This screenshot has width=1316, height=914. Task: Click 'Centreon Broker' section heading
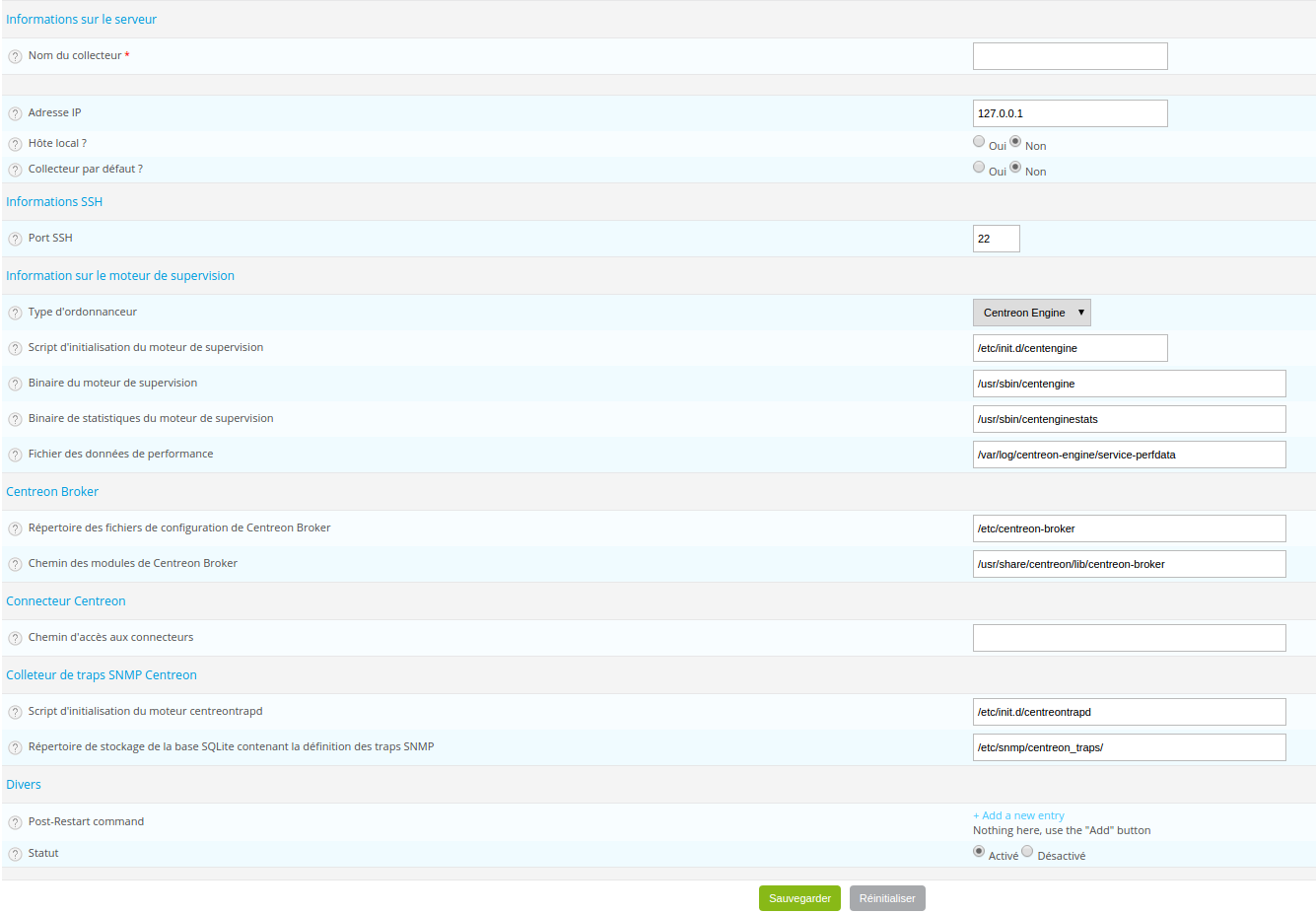52,492
